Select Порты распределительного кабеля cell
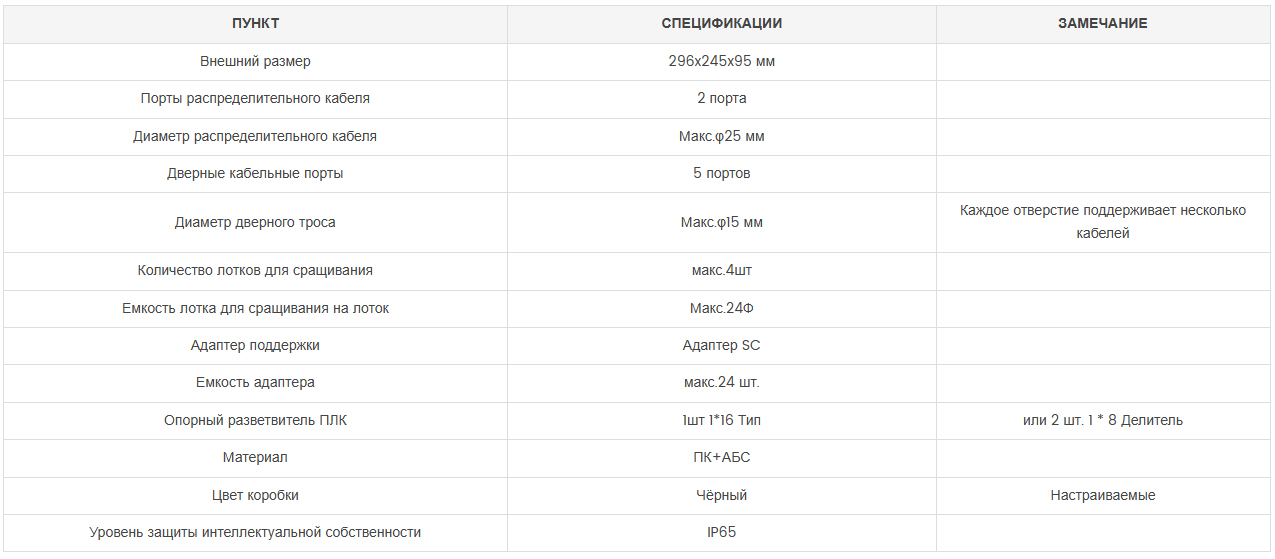Image resolution: width=1275 pixels, height=559 pixels. pyautogui.click(x=255, y=99)
